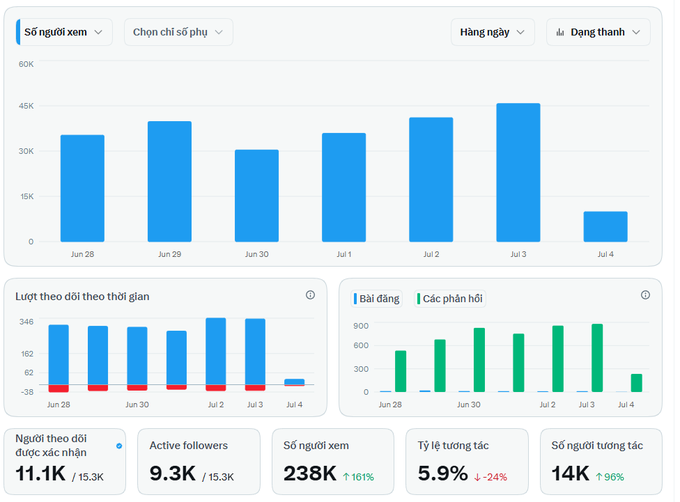
Task: Click the '11.1K' followers value
Action: tap(41, 473)
